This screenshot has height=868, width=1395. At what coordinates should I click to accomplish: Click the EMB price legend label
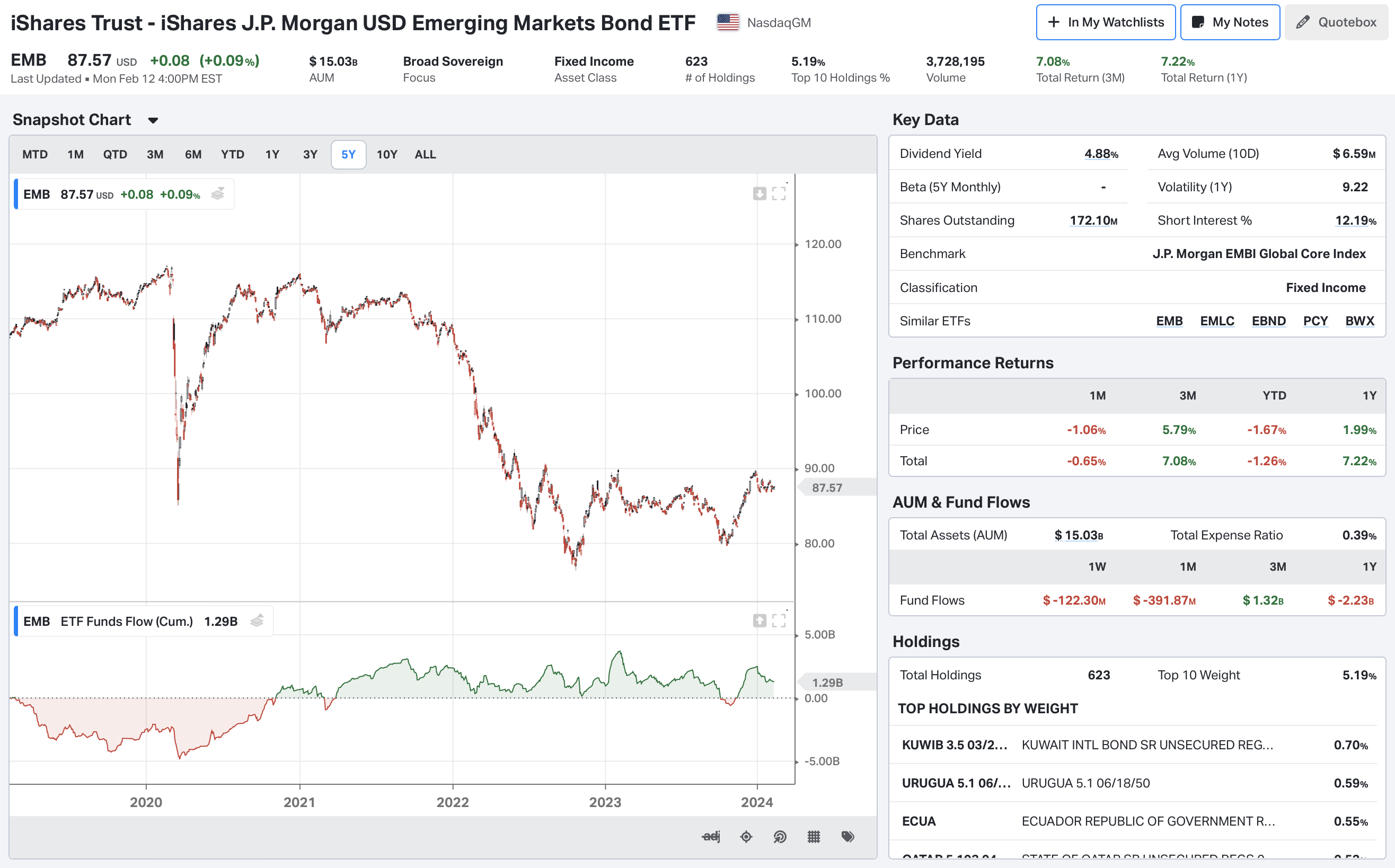[x=37, y=194]
